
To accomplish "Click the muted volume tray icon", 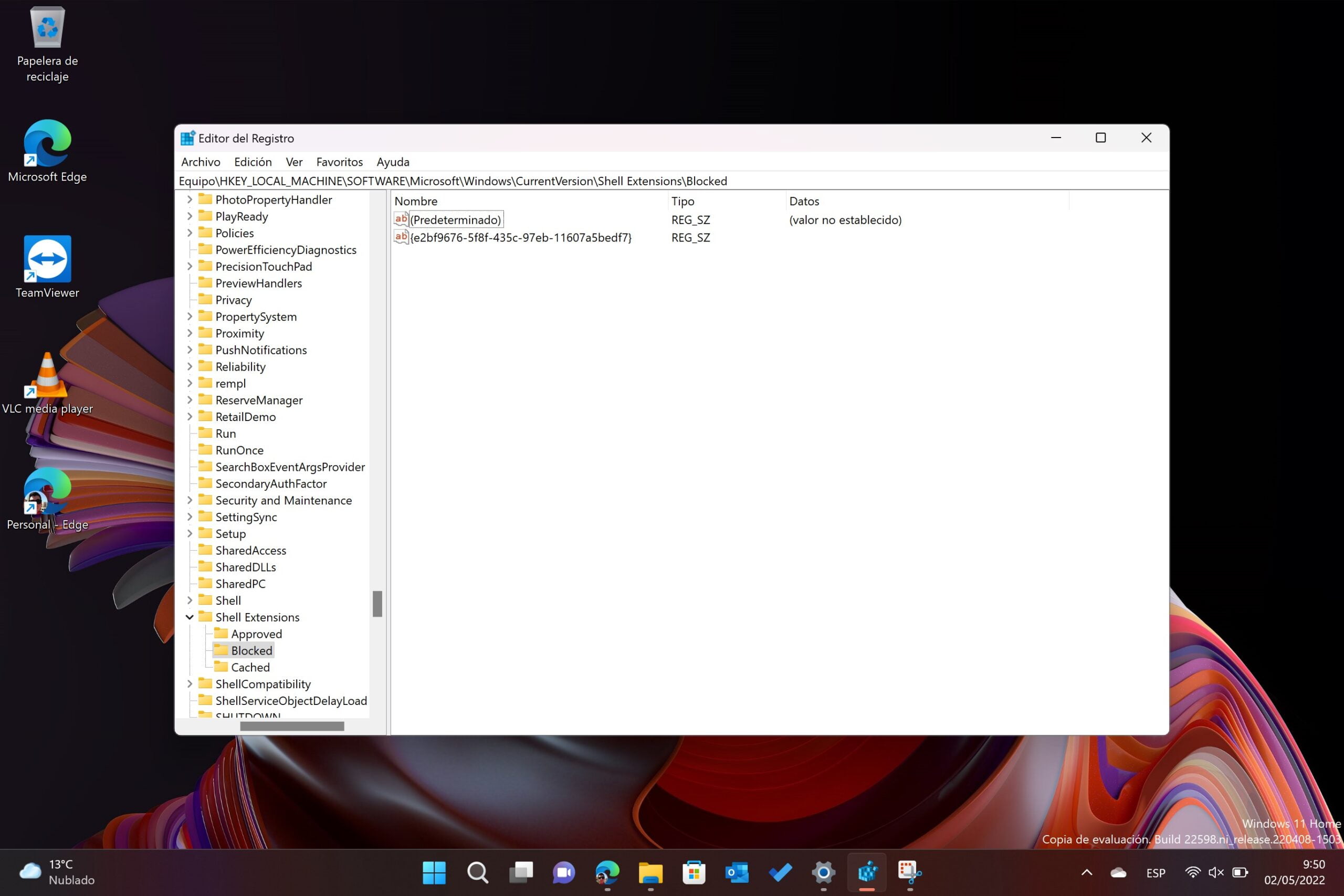I will 1215,872.
